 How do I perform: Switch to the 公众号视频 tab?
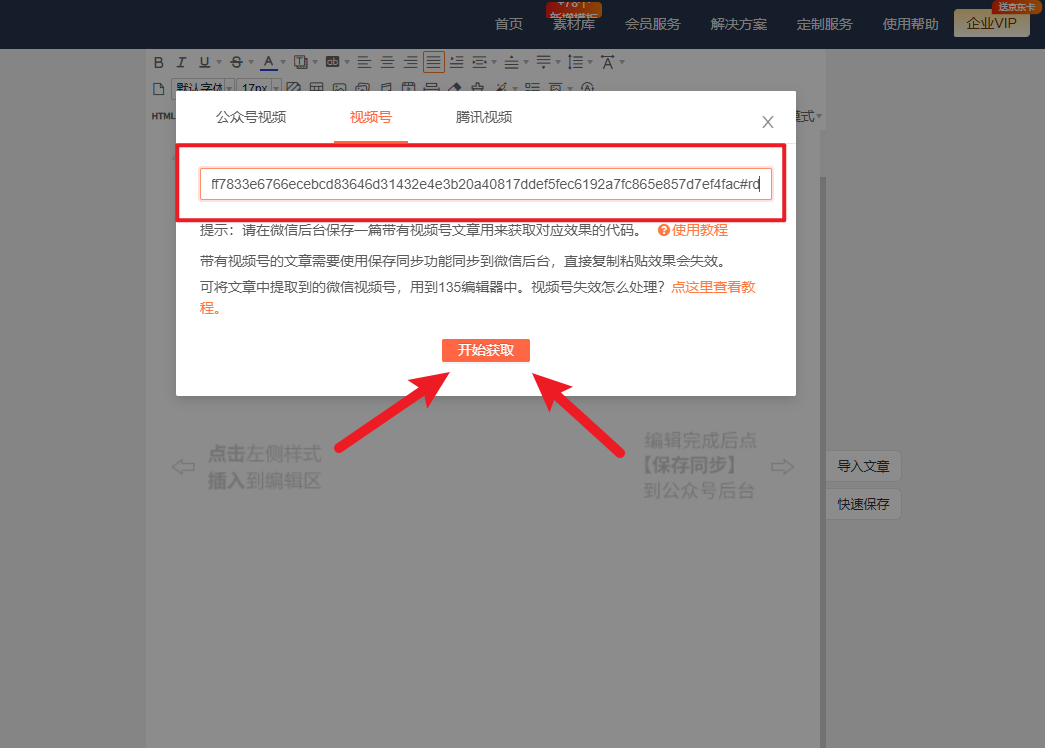pos(251,117)
